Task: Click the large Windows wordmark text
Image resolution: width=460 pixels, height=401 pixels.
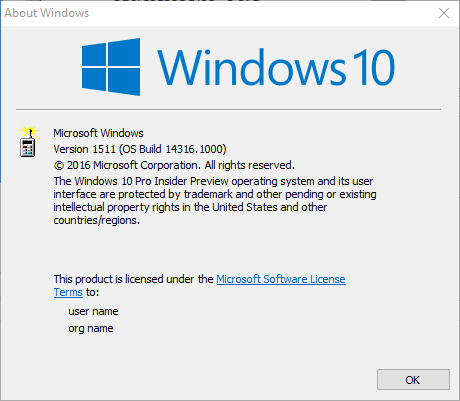Action: [x=252, y=67]
